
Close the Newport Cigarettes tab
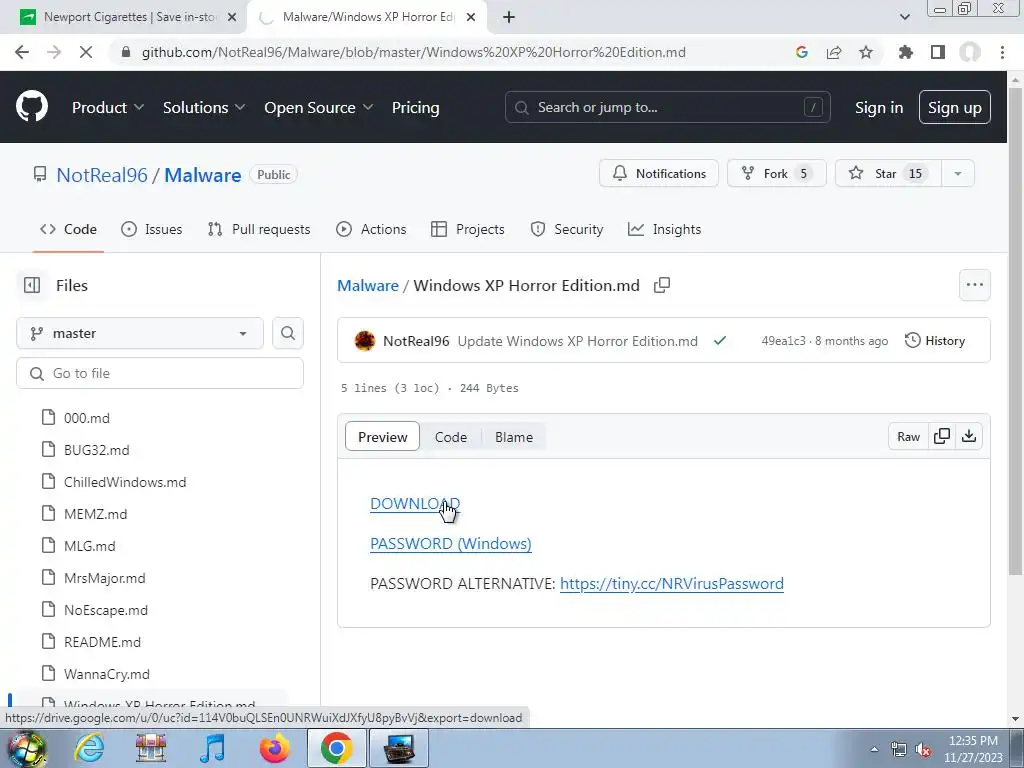[x=232, y=17]
